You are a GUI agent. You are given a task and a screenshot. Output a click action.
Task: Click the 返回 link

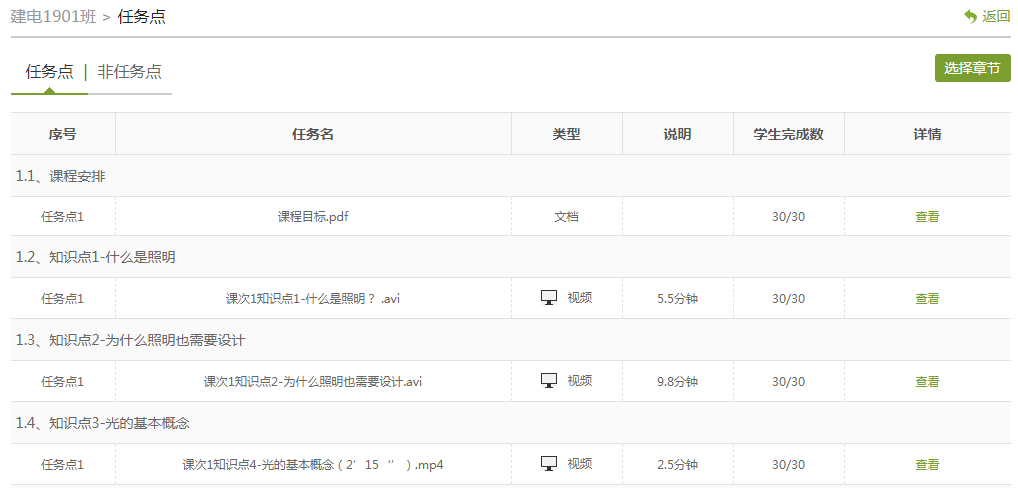(x=996, y=16)
